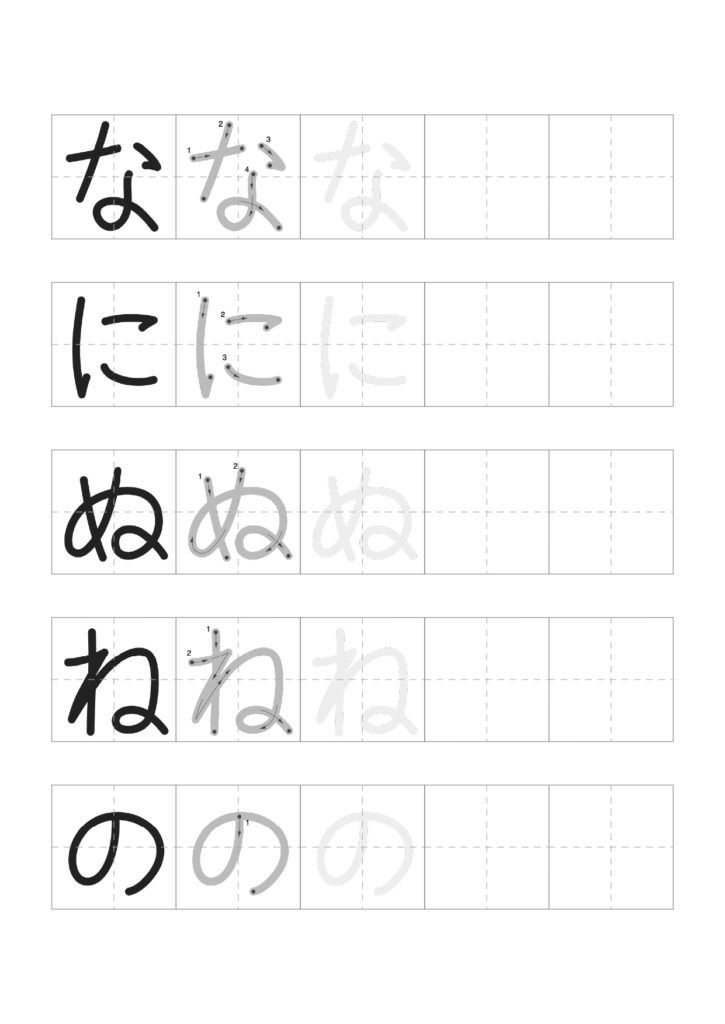Click the solid black の character

(116, 852)
